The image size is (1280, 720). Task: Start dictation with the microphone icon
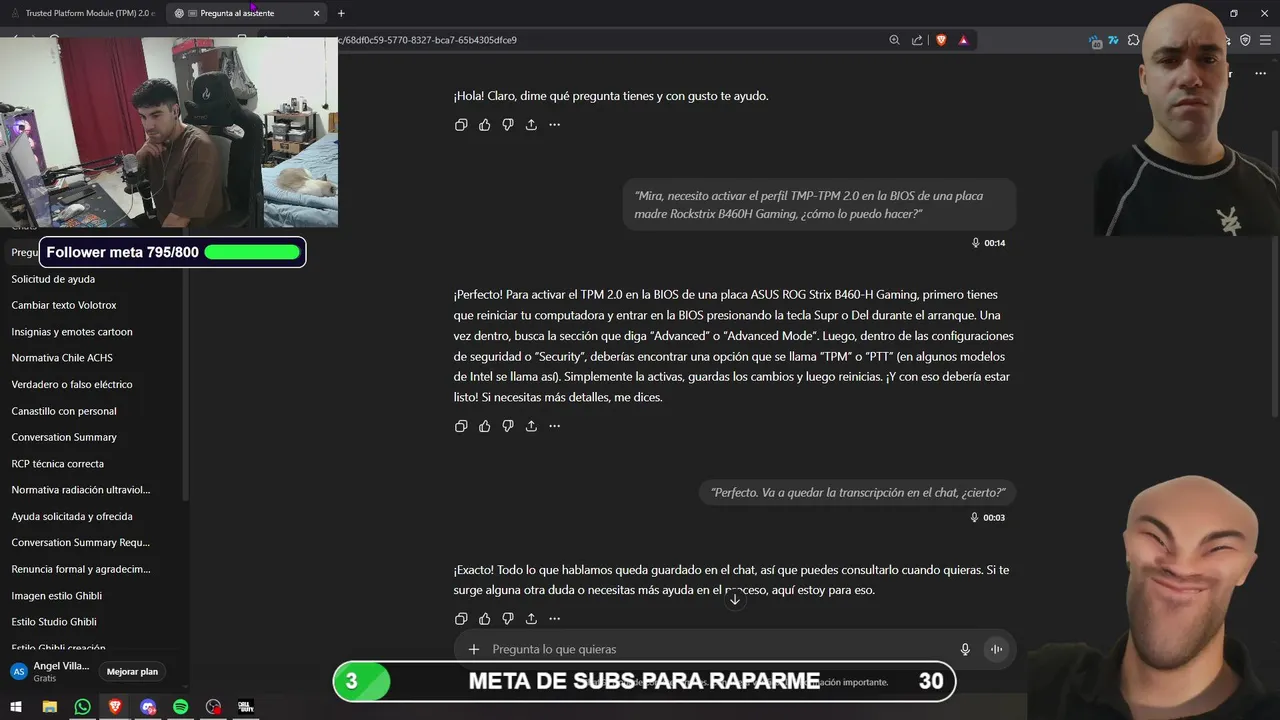click(x=965, y=649)
